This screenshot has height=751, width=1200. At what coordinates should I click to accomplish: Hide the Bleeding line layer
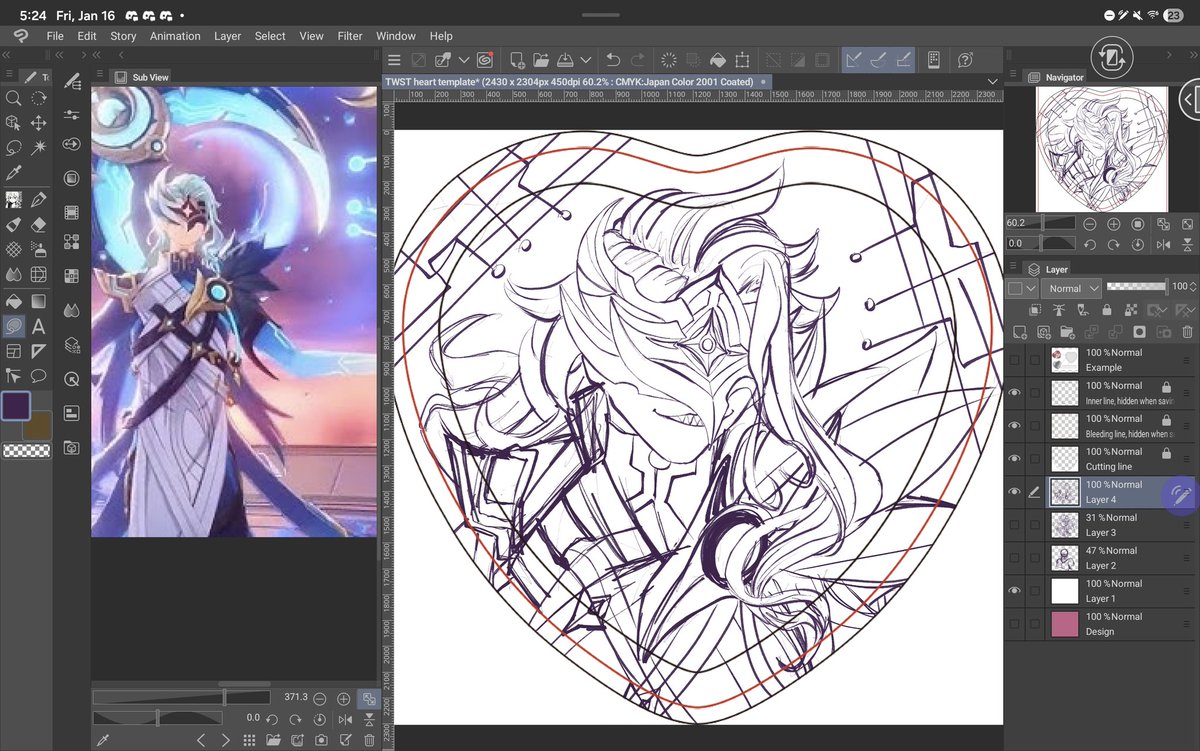tap(1015, 426)
